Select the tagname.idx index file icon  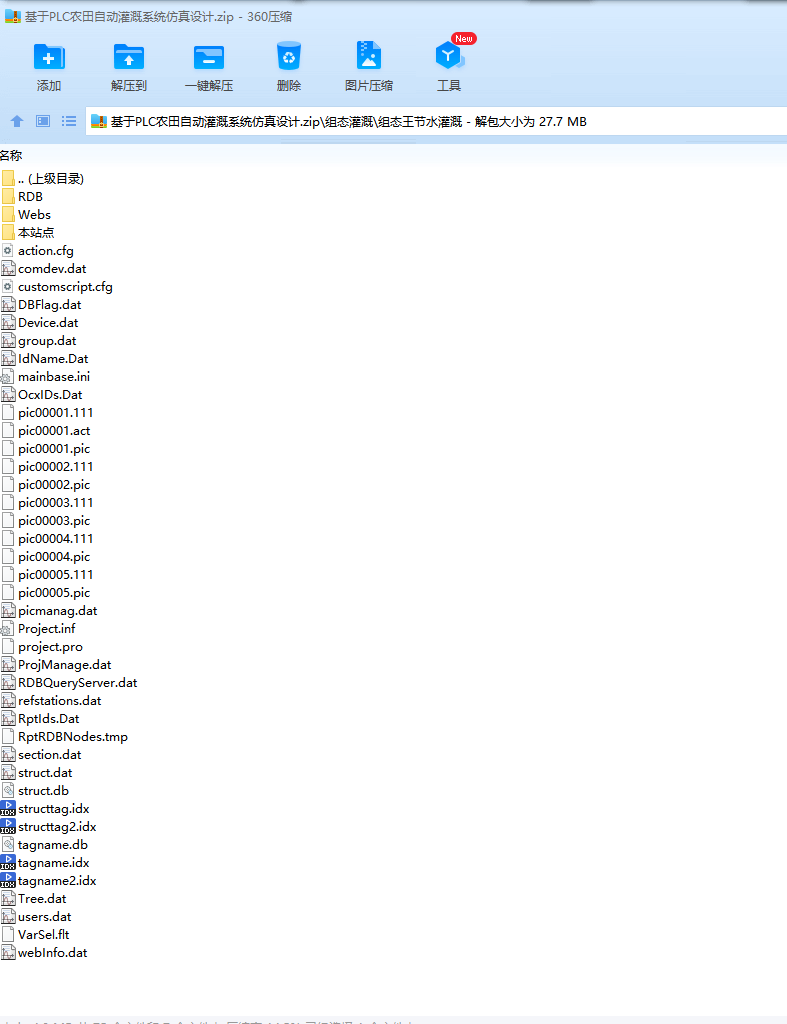tap(8, 863)
